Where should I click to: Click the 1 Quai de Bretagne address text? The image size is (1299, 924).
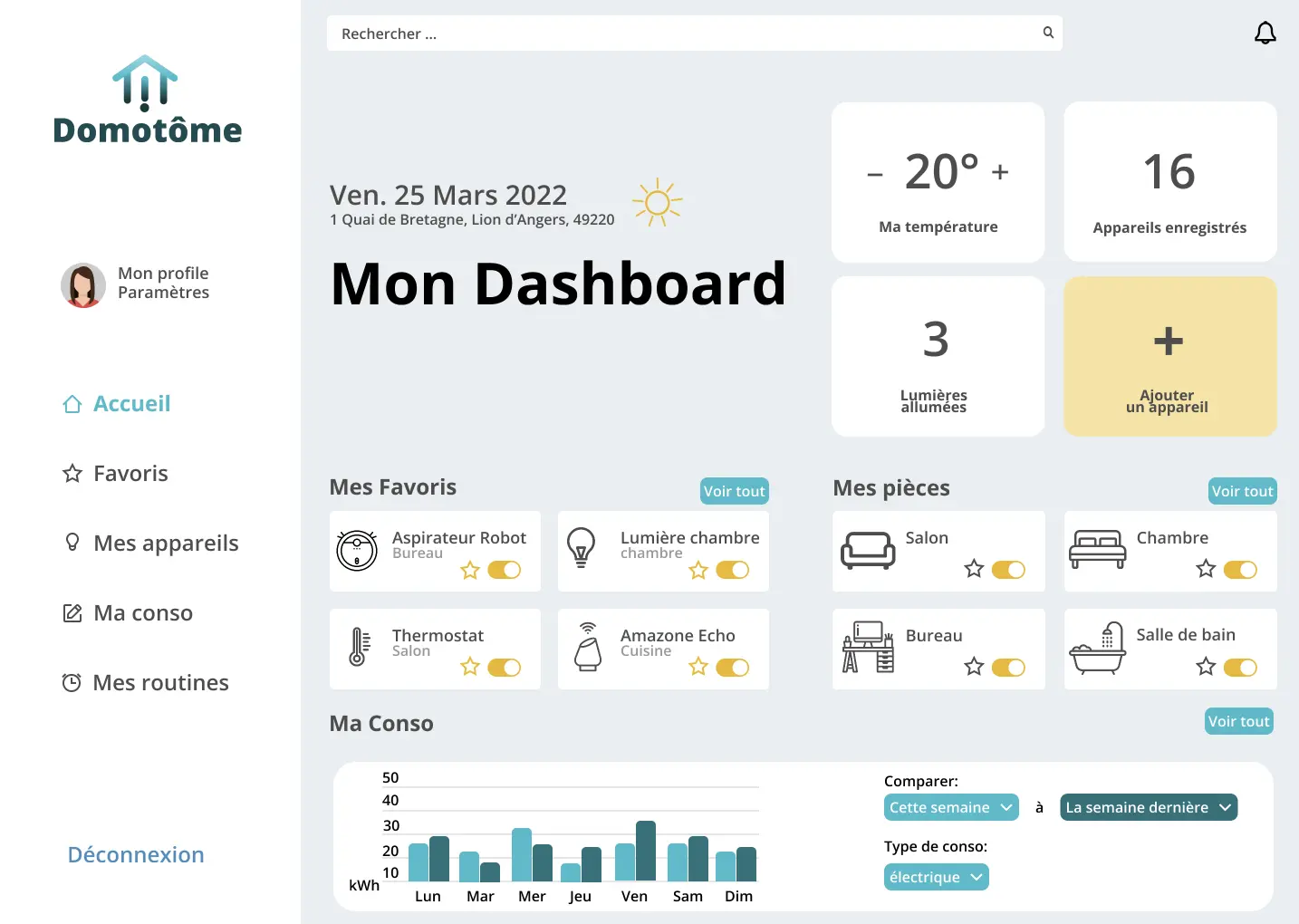point(472,219)
